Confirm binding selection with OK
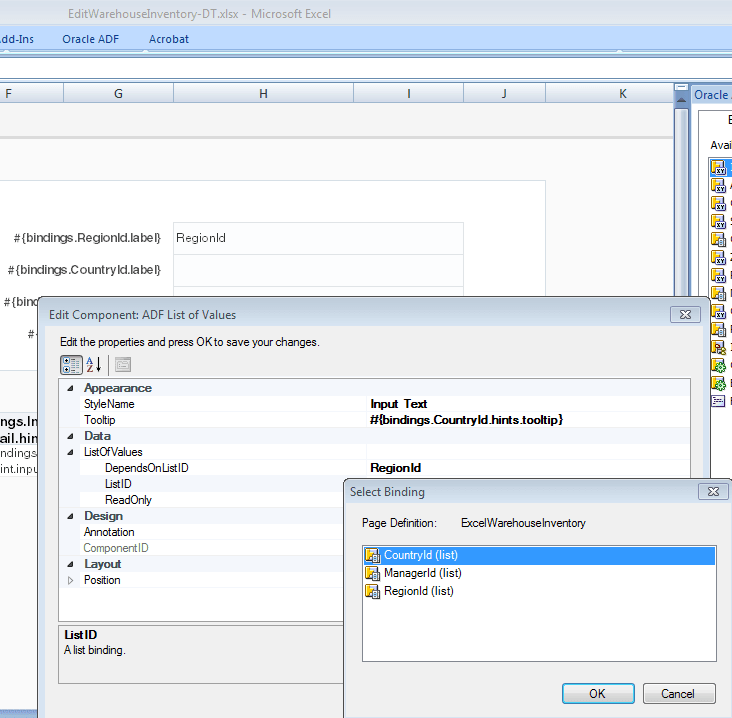Image resolution: width=732 pixels, height=718 pixels. tap(598, 694)
